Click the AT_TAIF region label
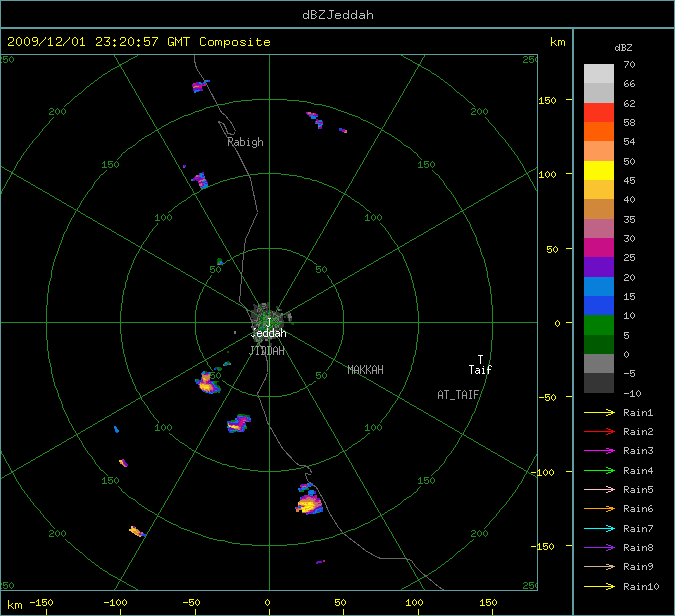 coord(458,395)
